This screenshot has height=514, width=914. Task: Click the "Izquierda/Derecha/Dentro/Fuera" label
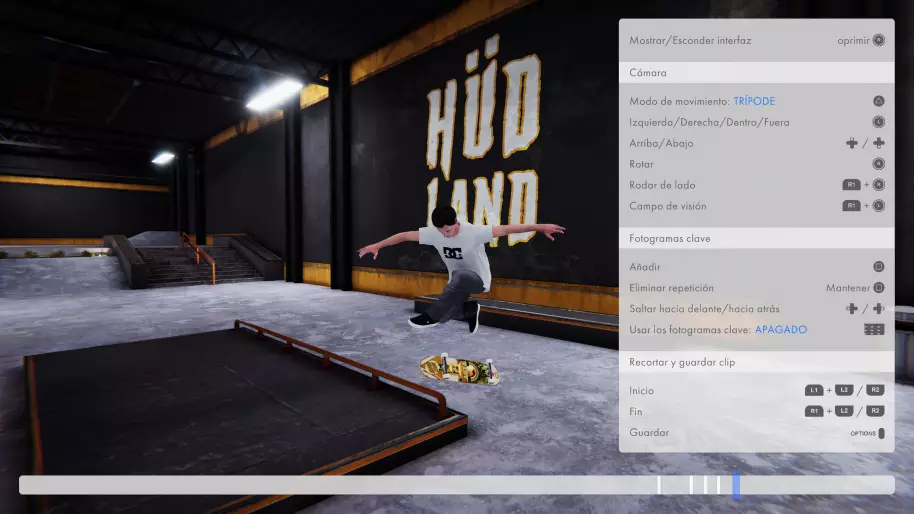(x=709, y=122)
